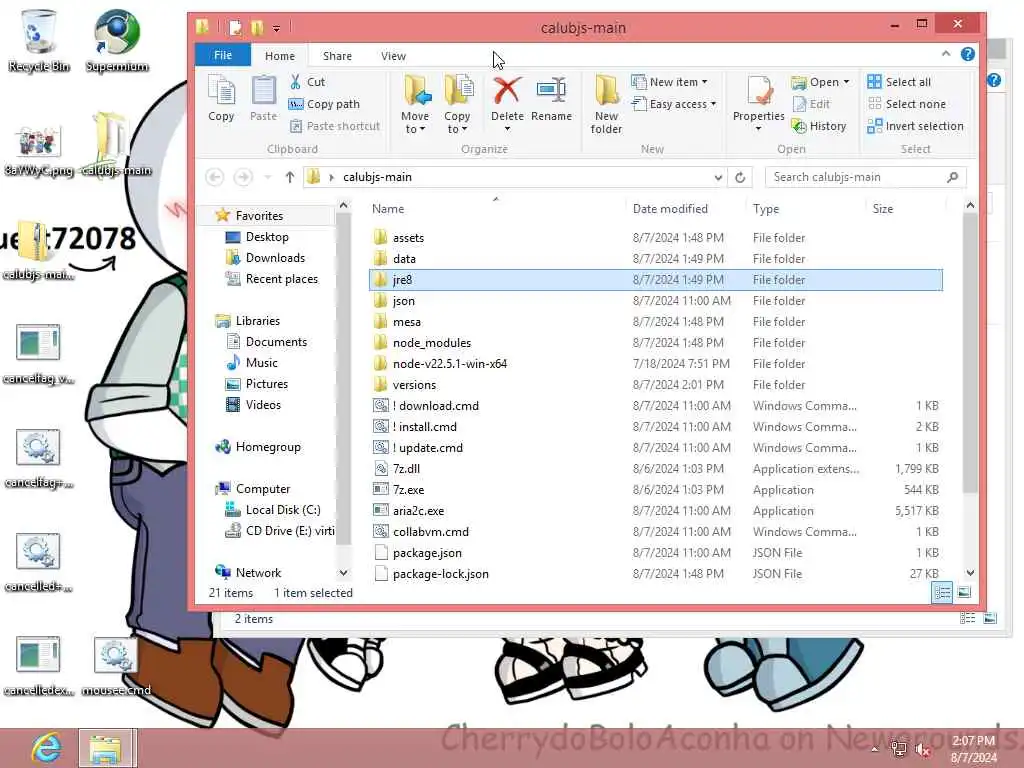Viewport: 1024px width, 768px height.
Task: Click the file list scroll down arrow
Action: 970,573
